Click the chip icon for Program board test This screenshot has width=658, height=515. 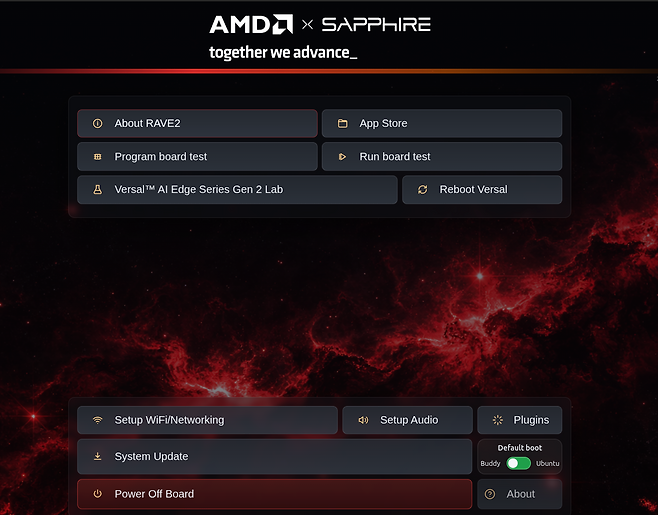[x=97, y=157]
